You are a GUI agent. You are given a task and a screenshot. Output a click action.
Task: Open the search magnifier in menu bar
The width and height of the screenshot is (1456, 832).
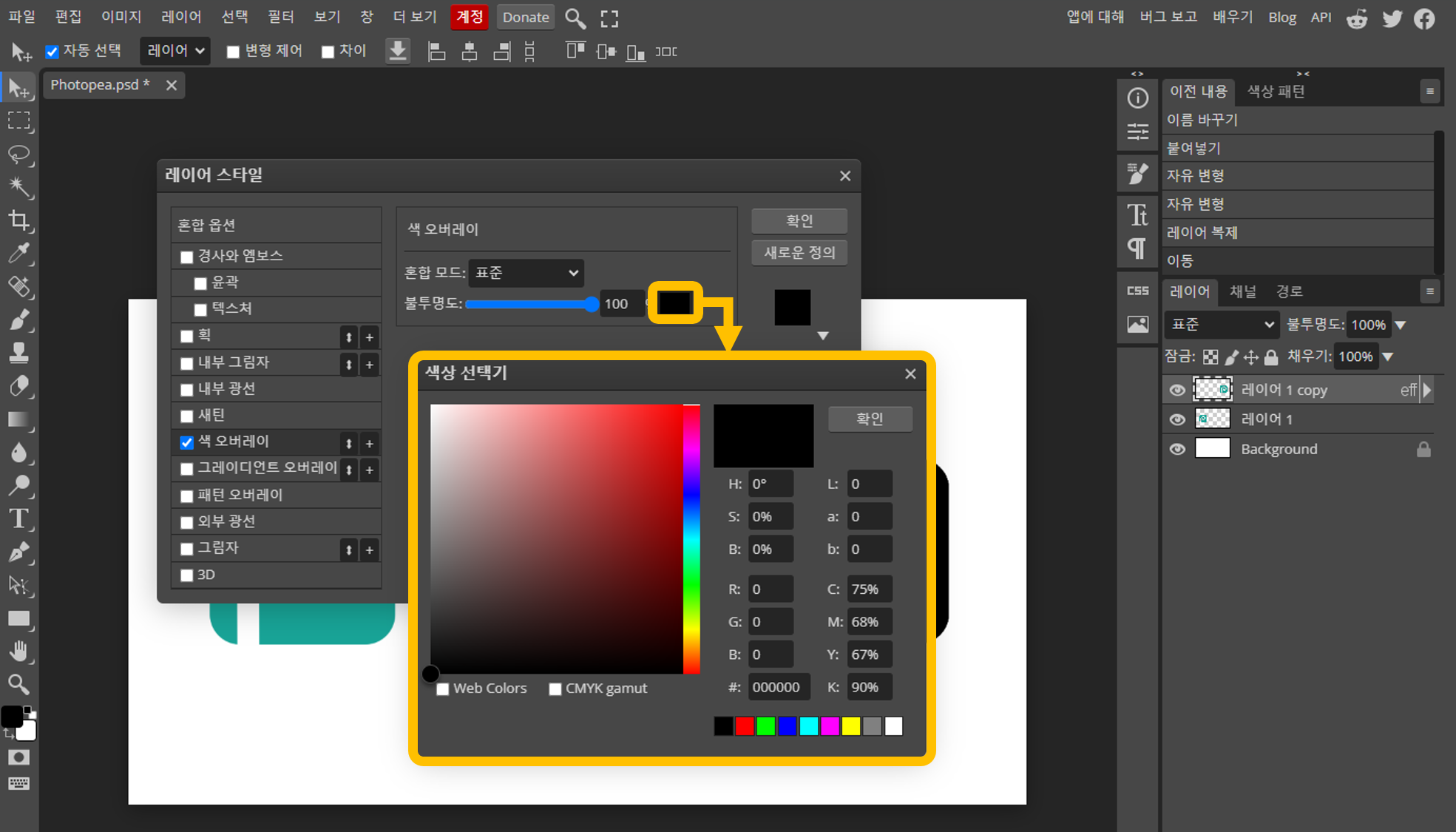point(575,18)
